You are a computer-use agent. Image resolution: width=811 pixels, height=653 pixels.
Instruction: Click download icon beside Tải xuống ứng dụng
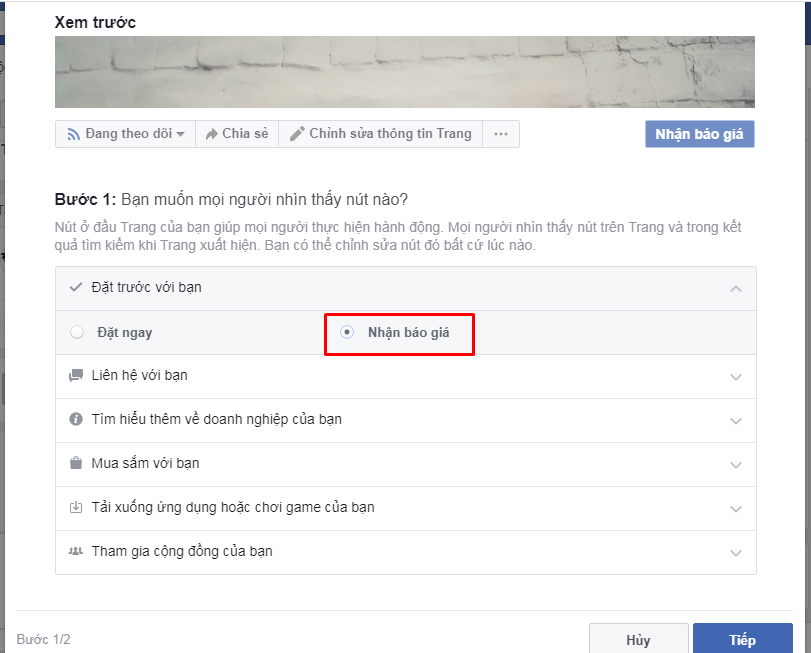(76, 507)
